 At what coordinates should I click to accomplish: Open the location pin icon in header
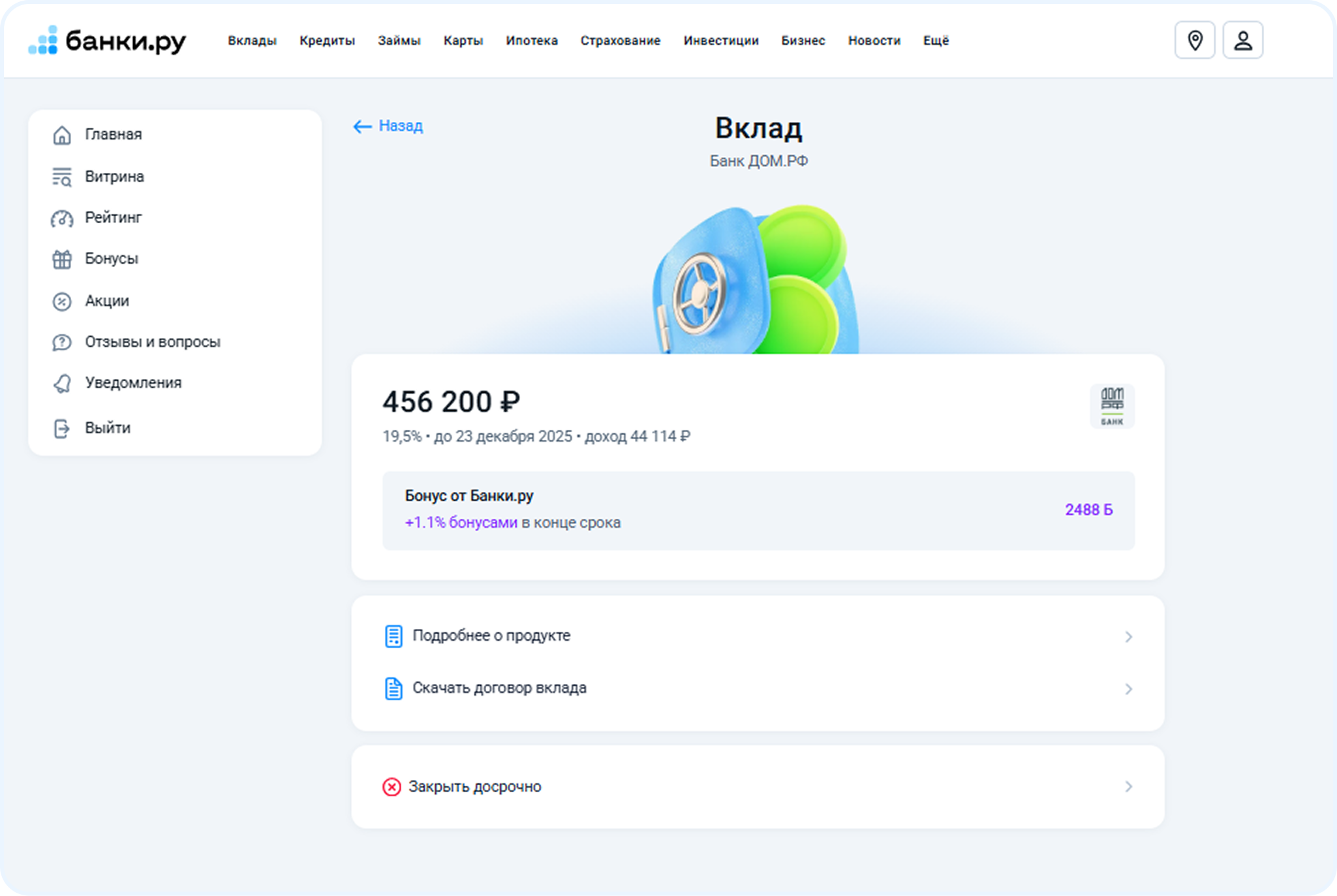click(x=1194, y=40)
